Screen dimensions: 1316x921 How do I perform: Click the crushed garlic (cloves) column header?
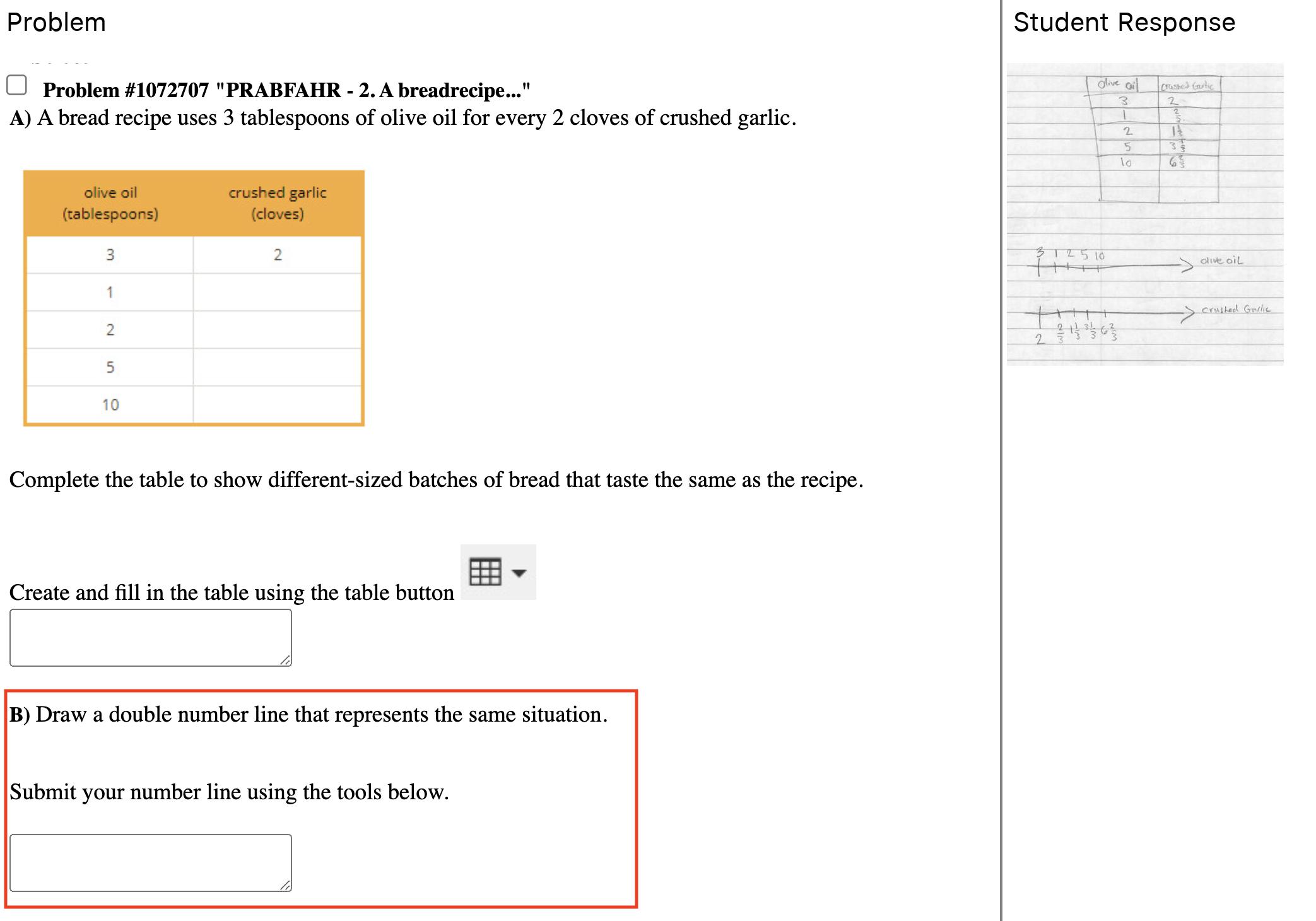pos(278,203)
